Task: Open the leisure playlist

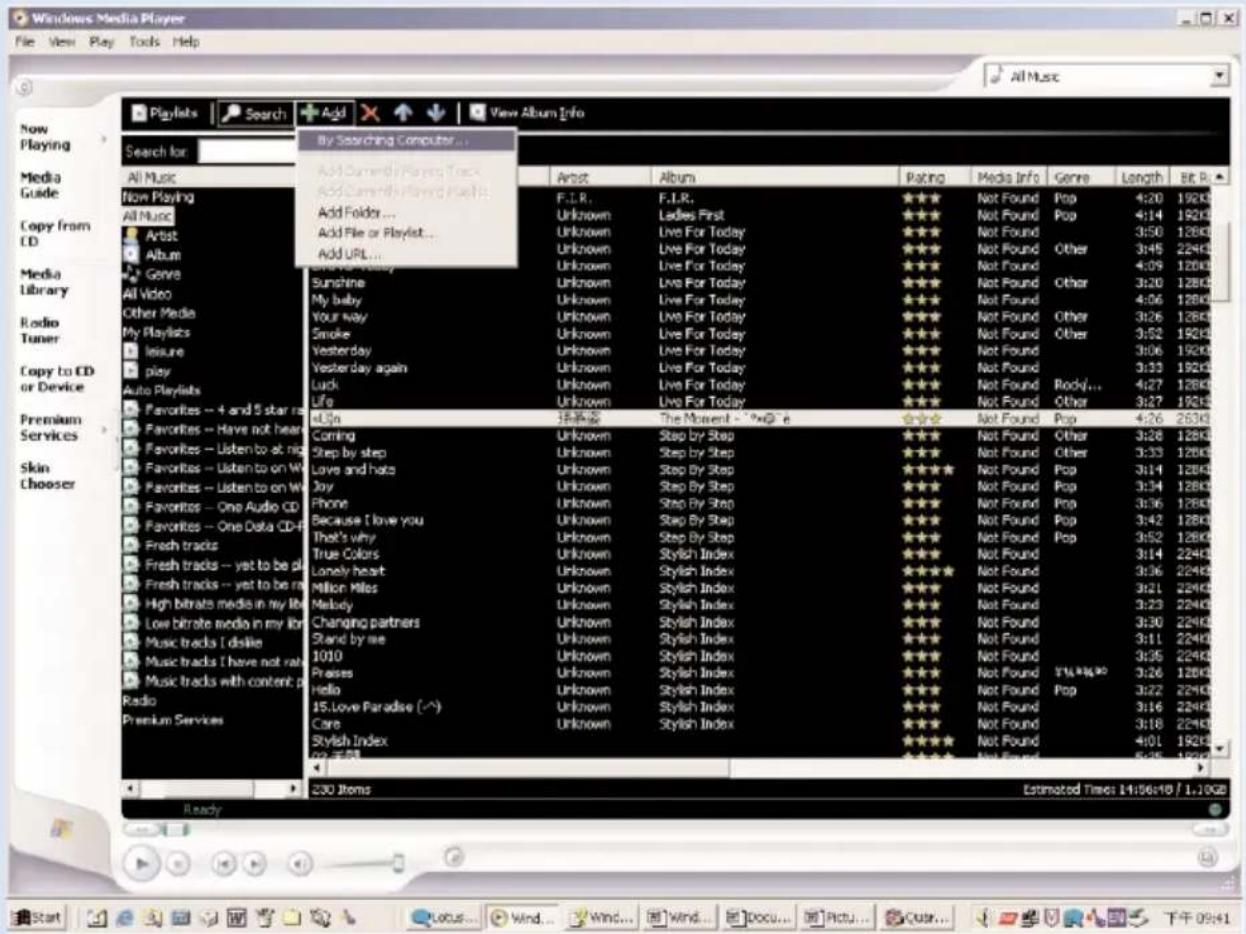Action: [x=165, y=352]
